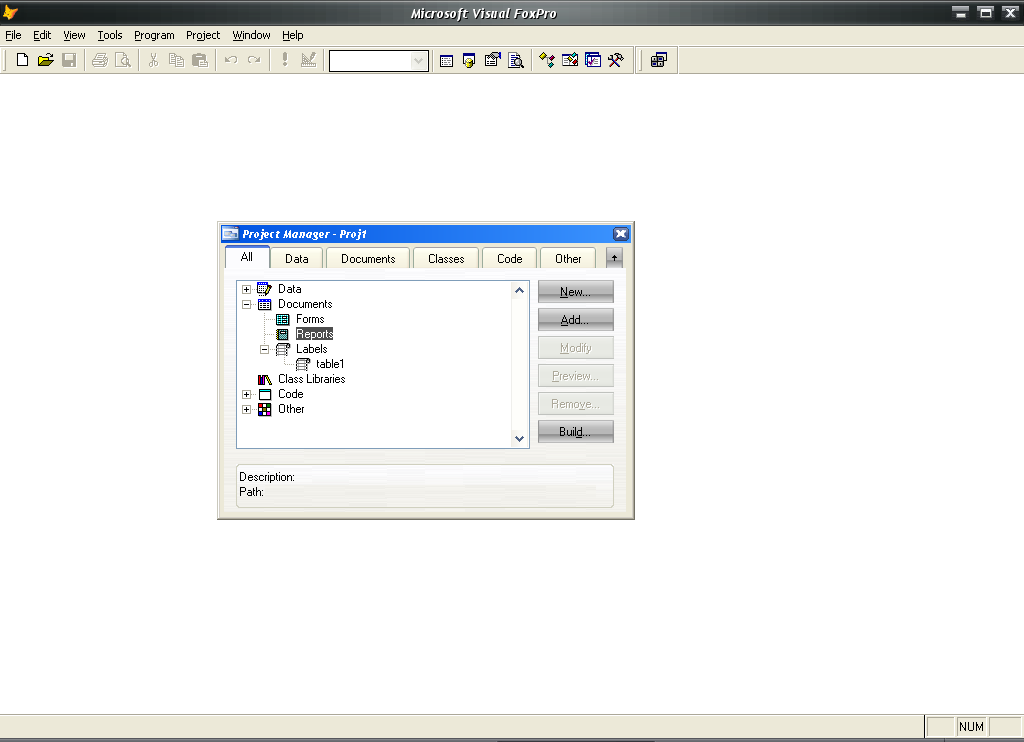Image resolution: width=1024 pixels, height=742 pixels.
Task: Expand the Other tree node
Action: point(246,410)
